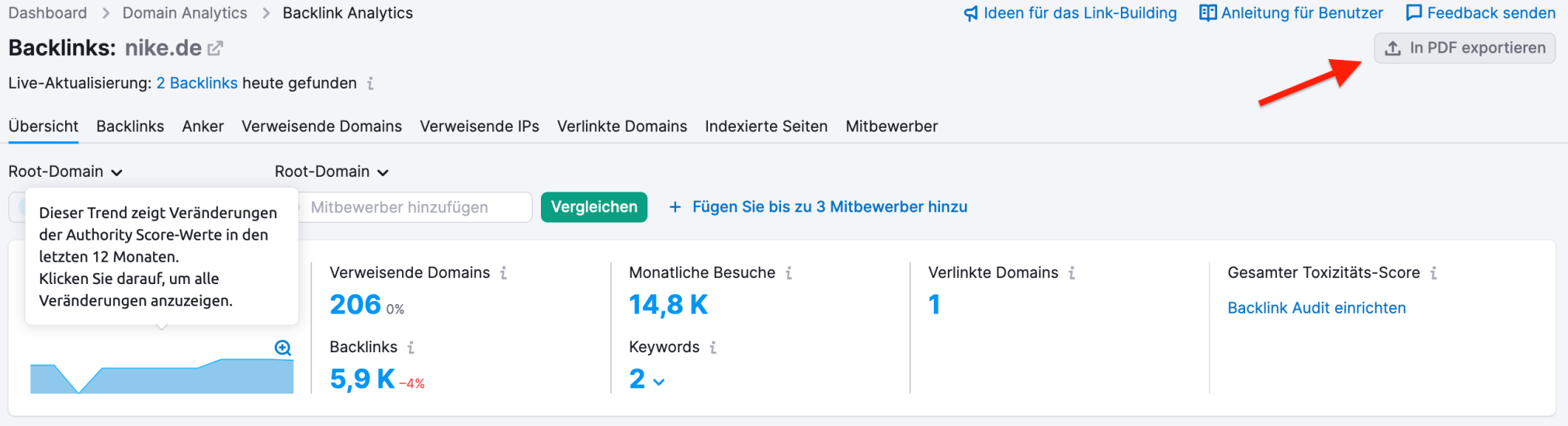Click info icon beside Live-Aktualisierung

[x=370, y=83]
